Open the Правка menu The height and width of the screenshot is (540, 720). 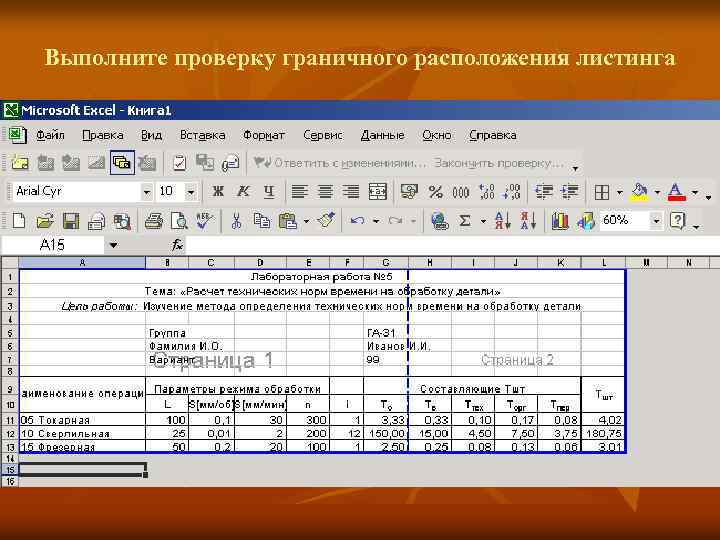[x=102, y=135]
